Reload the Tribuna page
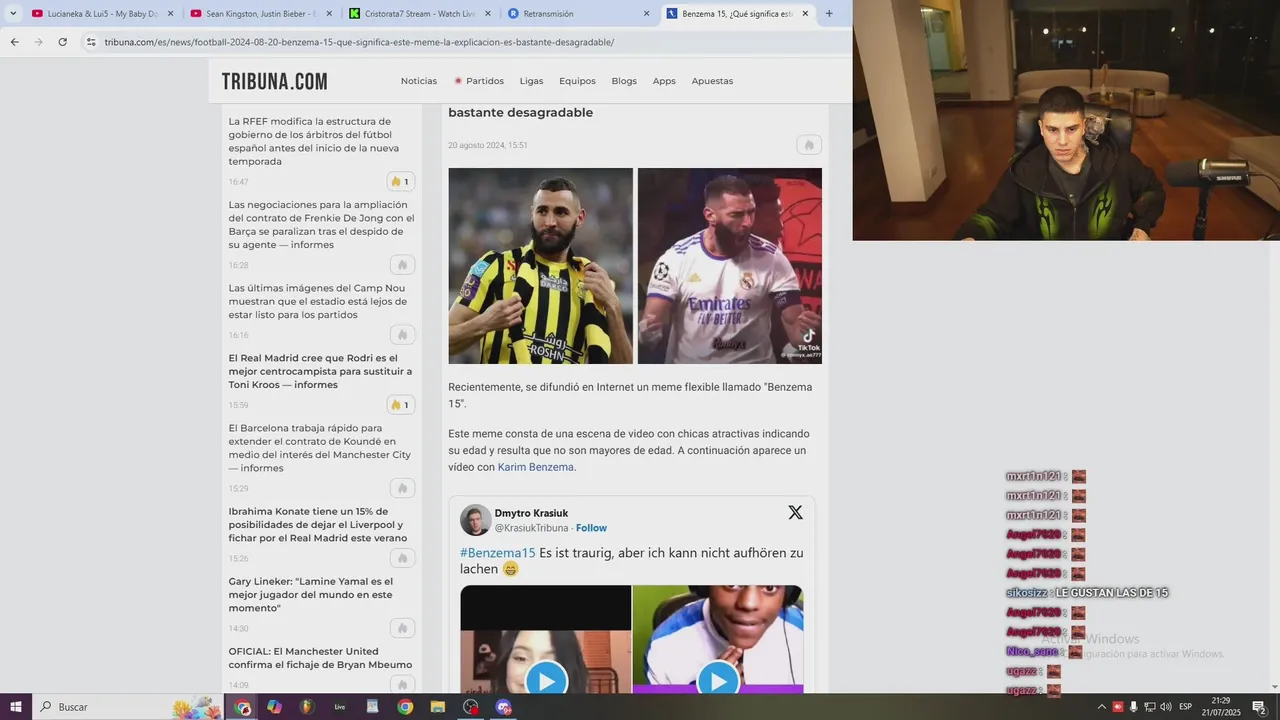 point(62,42)
